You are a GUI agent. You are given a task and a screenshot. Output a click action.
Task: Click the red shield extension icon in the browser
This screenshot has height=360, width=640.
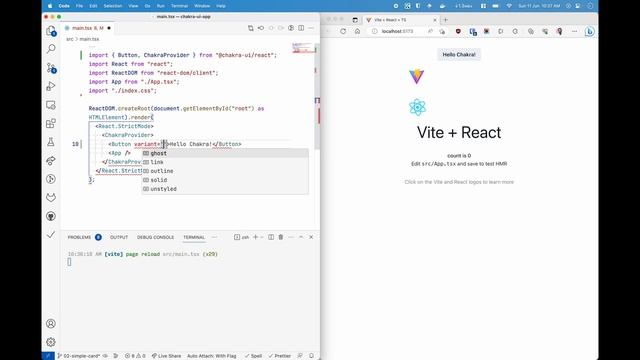coord(458,31)
